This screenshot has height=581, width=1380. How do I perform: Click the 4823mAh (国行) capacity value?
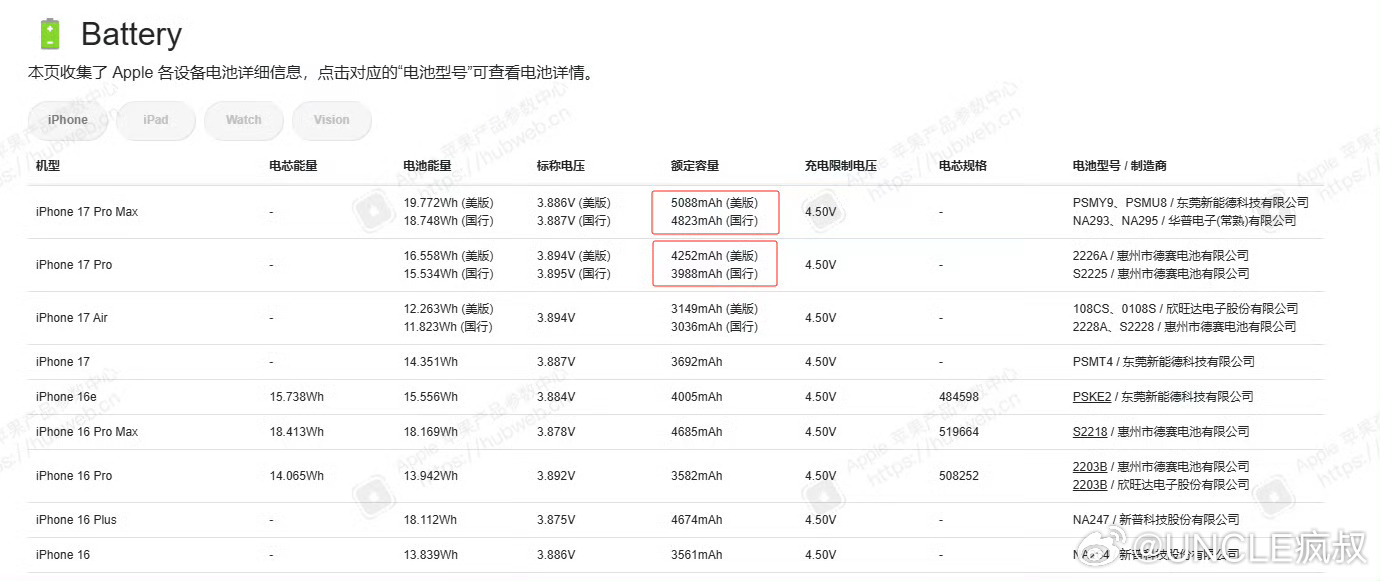[715, 221]
